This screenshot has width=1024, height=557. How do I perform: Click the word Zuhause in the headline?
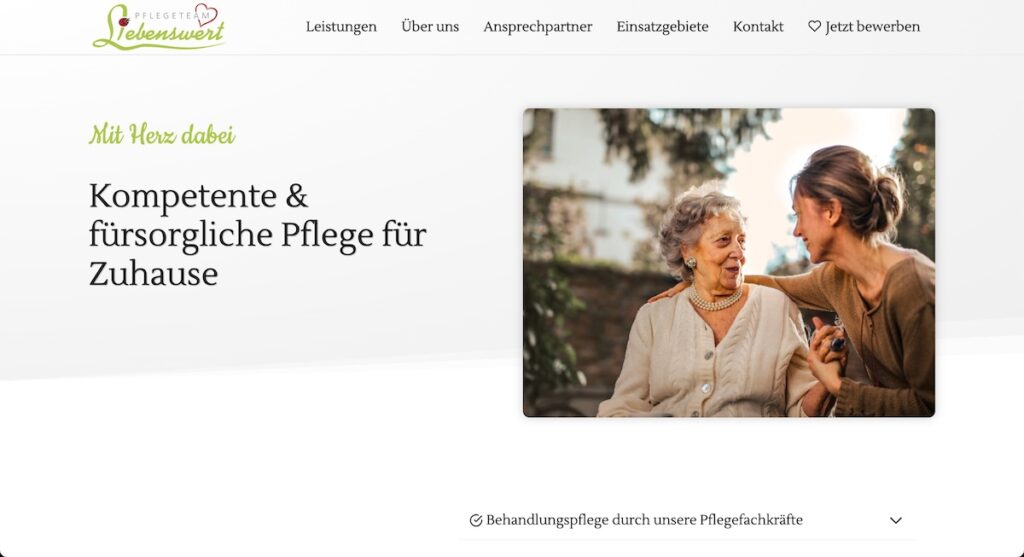[x=153, y=273]
